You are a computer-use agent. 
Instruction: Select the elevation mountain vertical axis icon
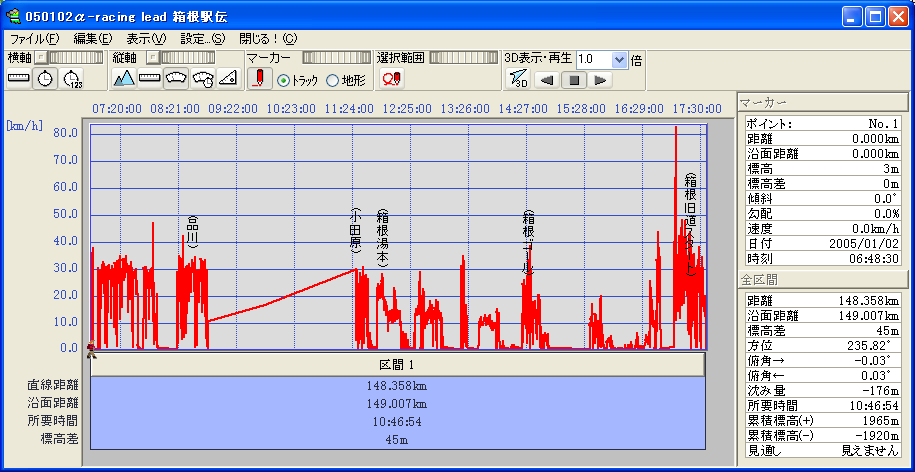pyautogui.click(x=124, y=79)
